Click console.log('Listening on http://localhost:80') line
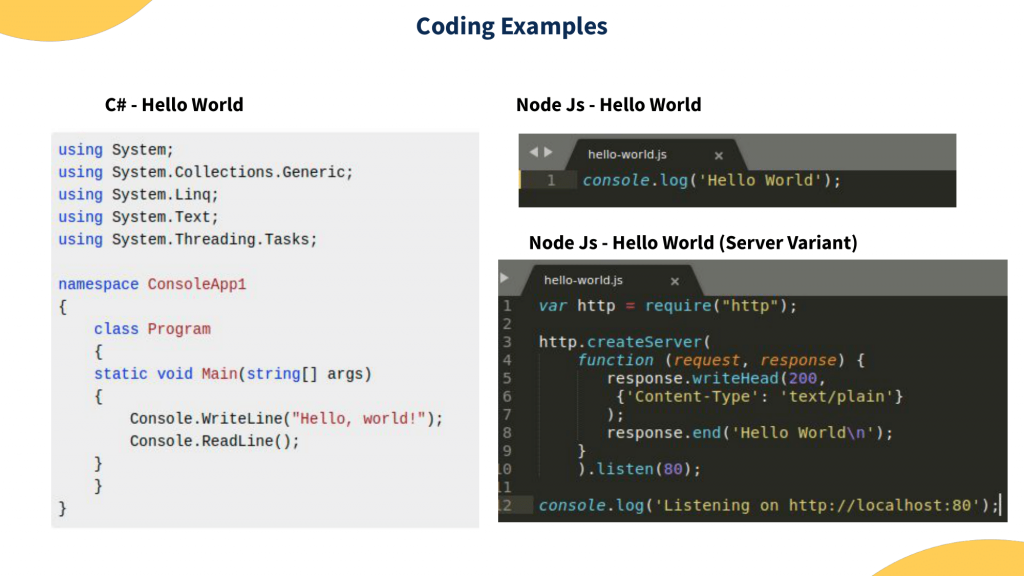The height and width of the screenshot is (576, 1024). [x=769, y=505]
